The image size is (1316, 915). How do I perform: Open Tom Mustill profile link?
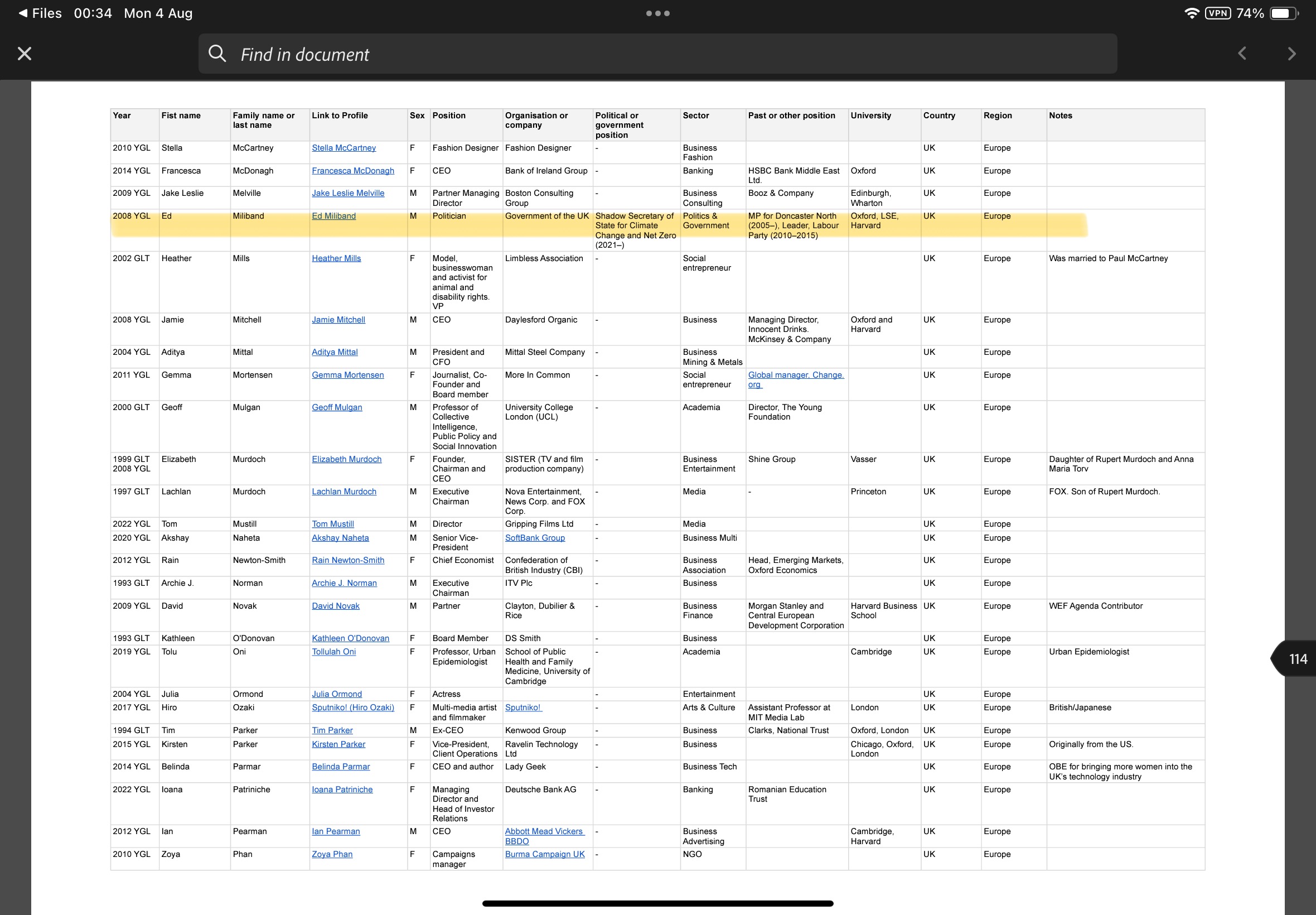point(333,524)
